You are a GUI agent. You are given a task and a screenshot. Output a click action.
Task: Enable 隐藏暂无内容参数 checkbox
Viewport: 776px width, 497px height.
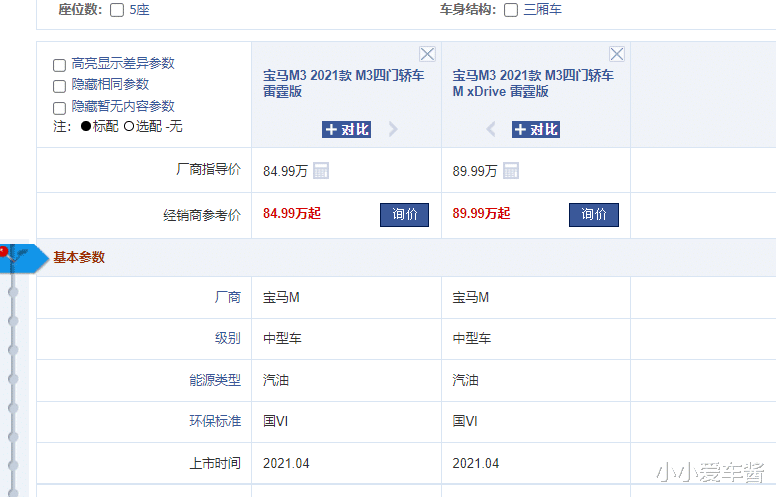[59, 108]
